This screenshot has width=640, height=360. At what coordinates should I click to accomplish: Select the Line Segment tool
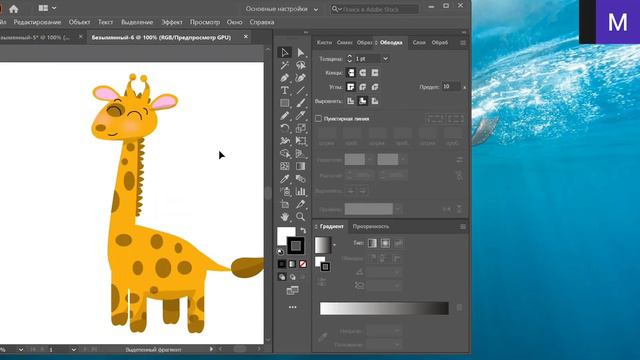pos(300,90)
